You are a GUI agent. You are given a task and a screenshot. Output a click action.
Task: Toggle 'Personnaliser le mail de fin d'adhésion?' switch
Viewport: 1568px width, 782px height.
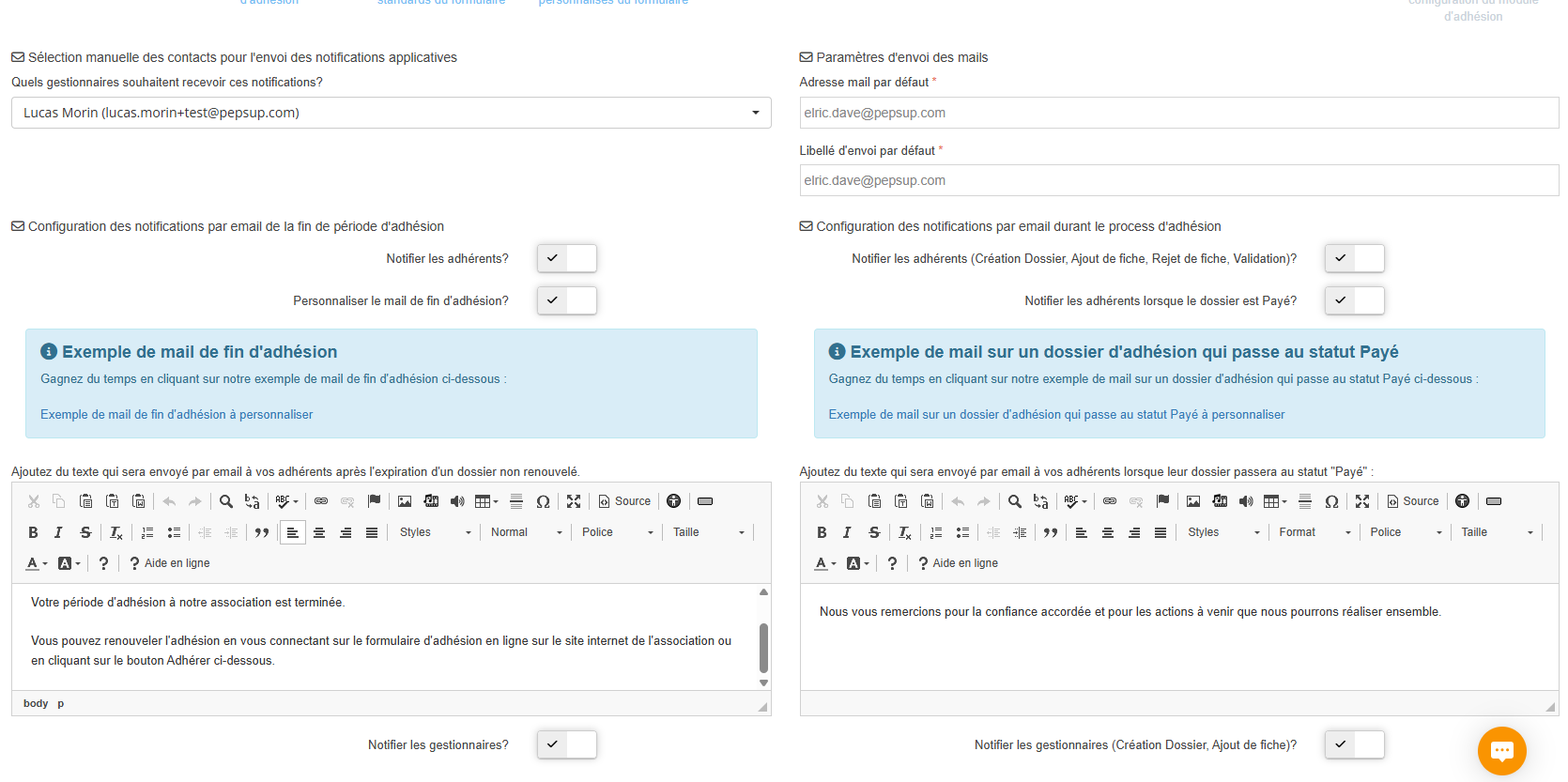pyautogui.click(x=567, y=300)
